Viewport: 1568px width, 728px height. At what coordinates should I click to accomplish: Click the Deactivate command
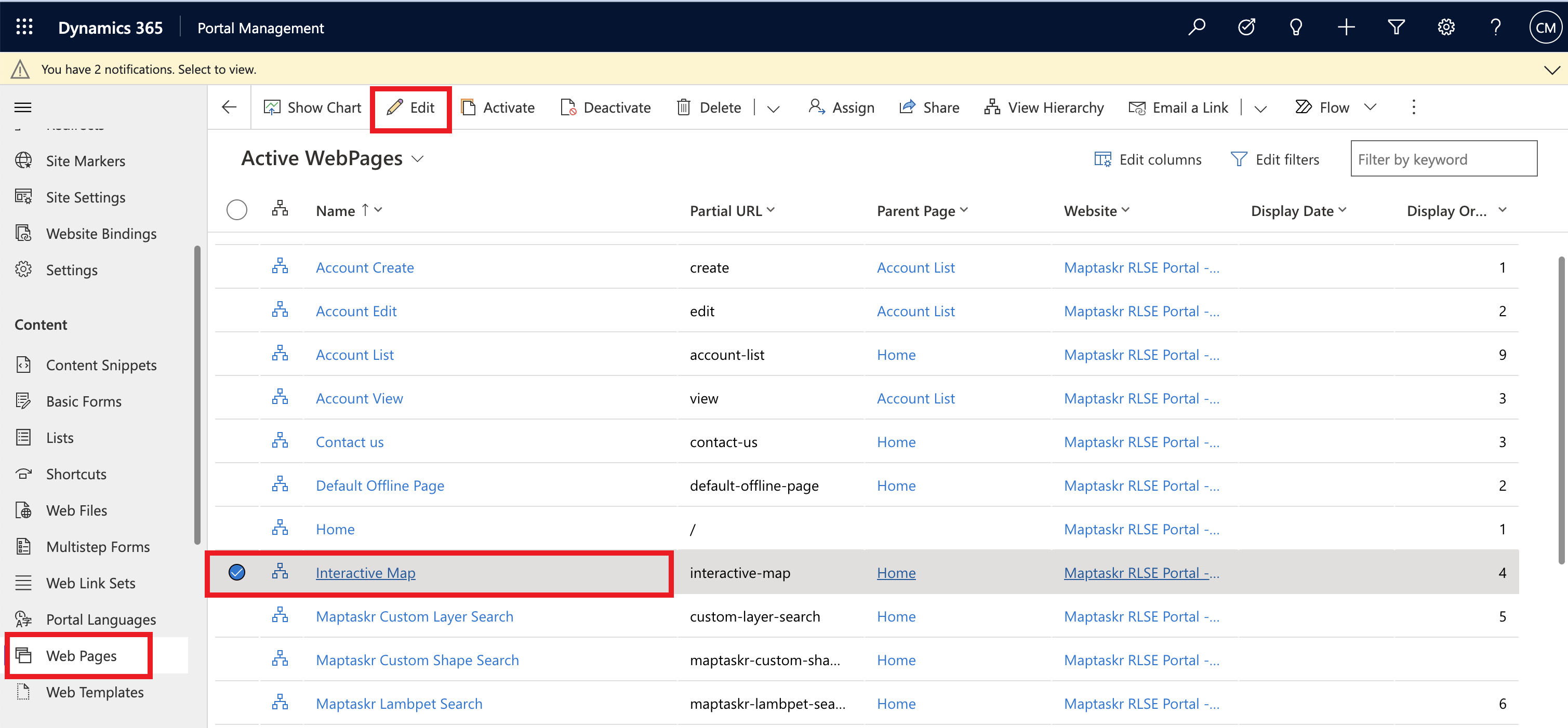pos(606,107)
